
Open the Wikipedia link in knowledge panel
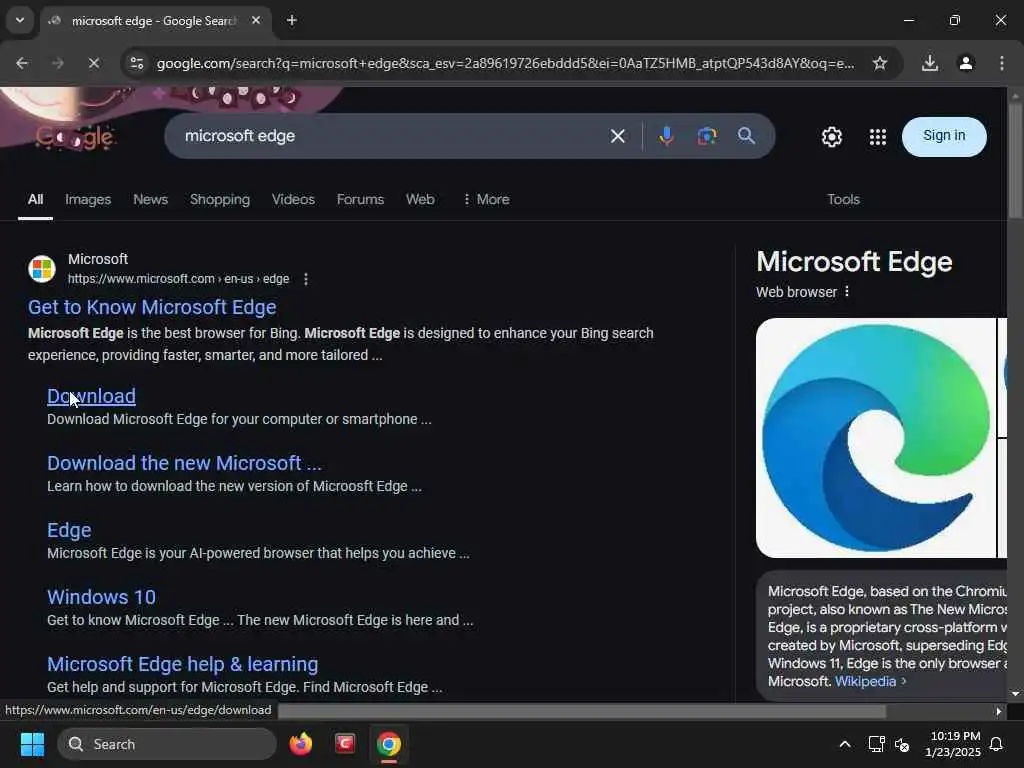pos(865,681)
